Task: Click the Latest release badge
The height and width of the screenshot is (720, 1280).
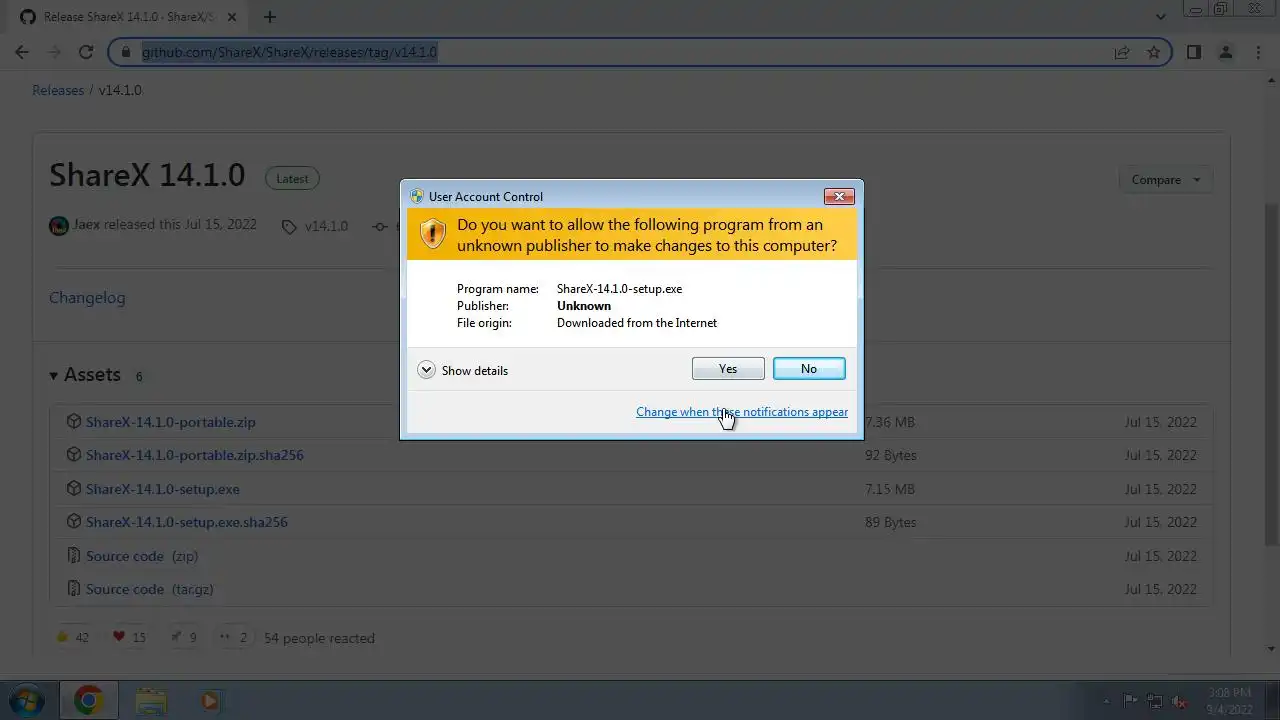Action: pyautogui.click(x=292, y=179)
